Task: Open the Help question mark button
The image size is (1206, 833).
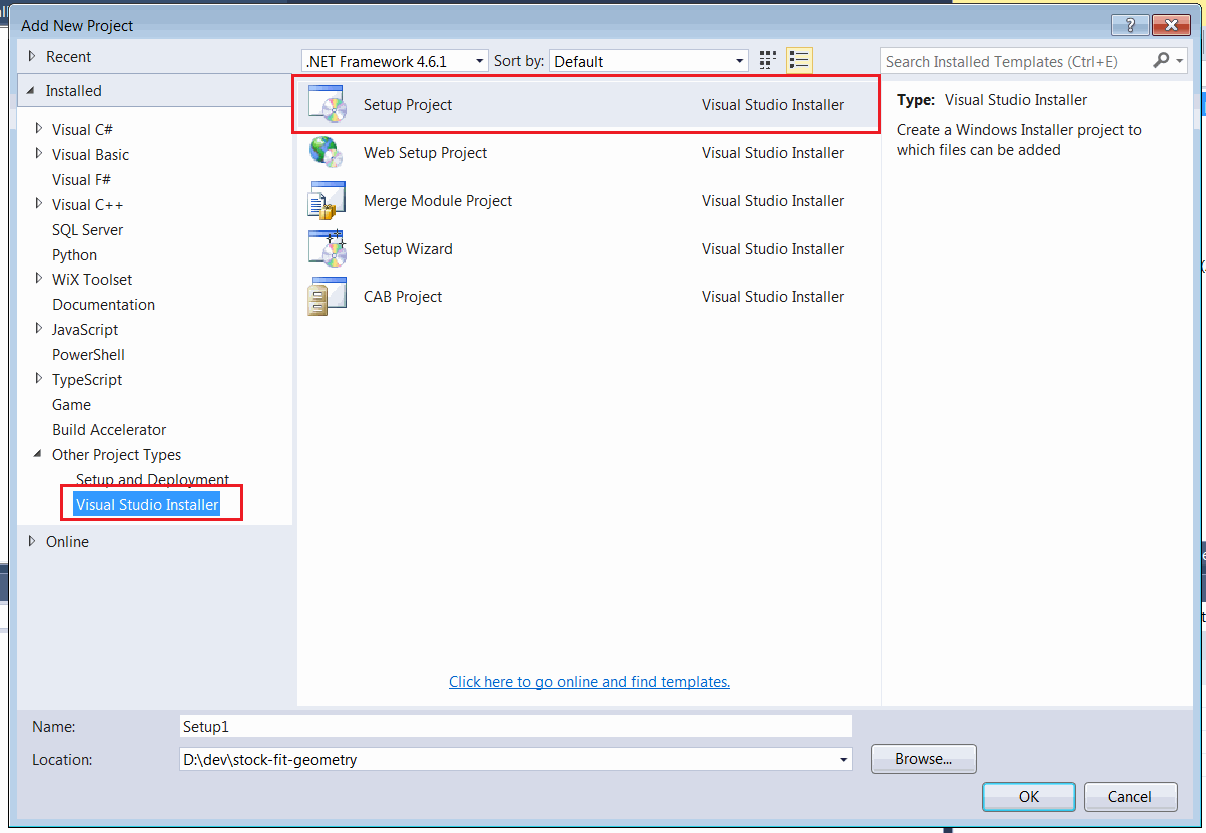Action: coord(1129,25)
